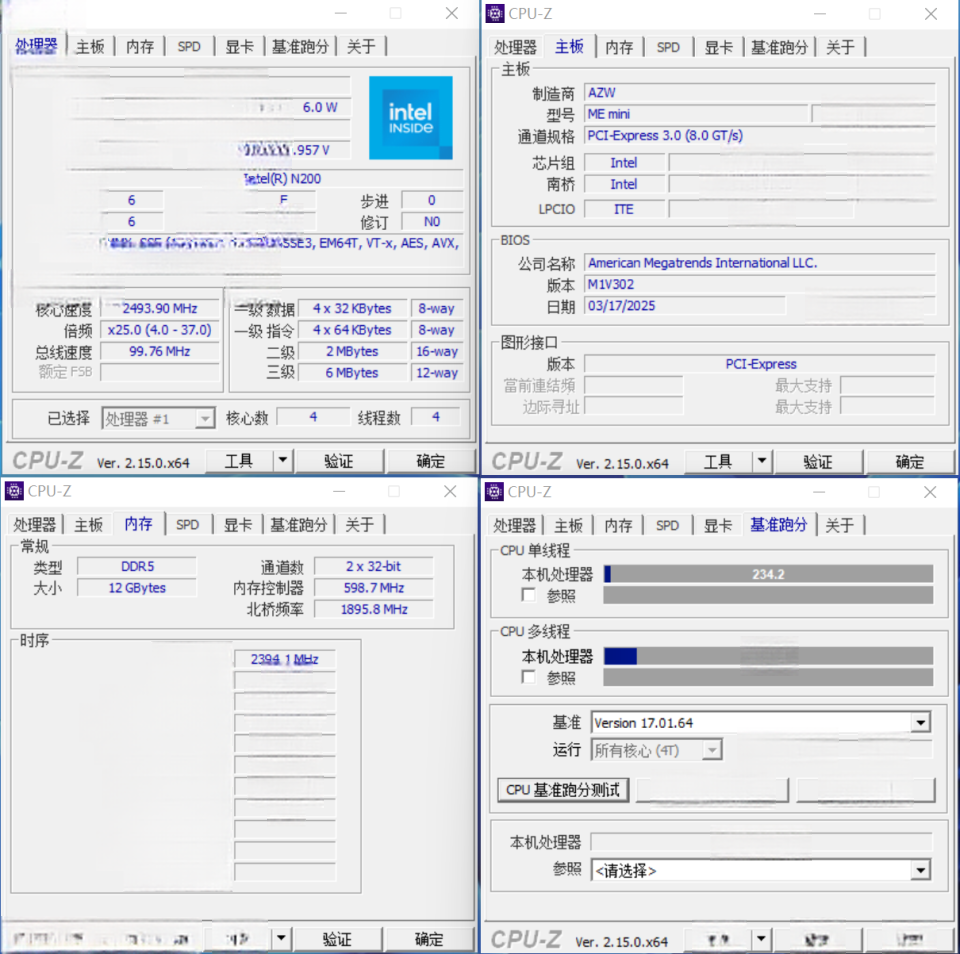
Task: Expand the tools dropdown arrow in the benchmark window
Action: tap(761, 939)
